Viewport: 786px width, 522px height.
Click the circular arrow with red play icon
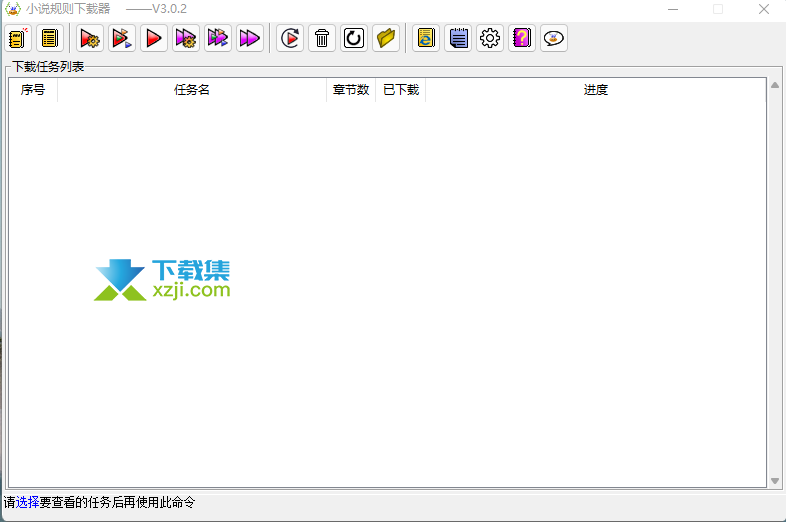coord(290,38)
